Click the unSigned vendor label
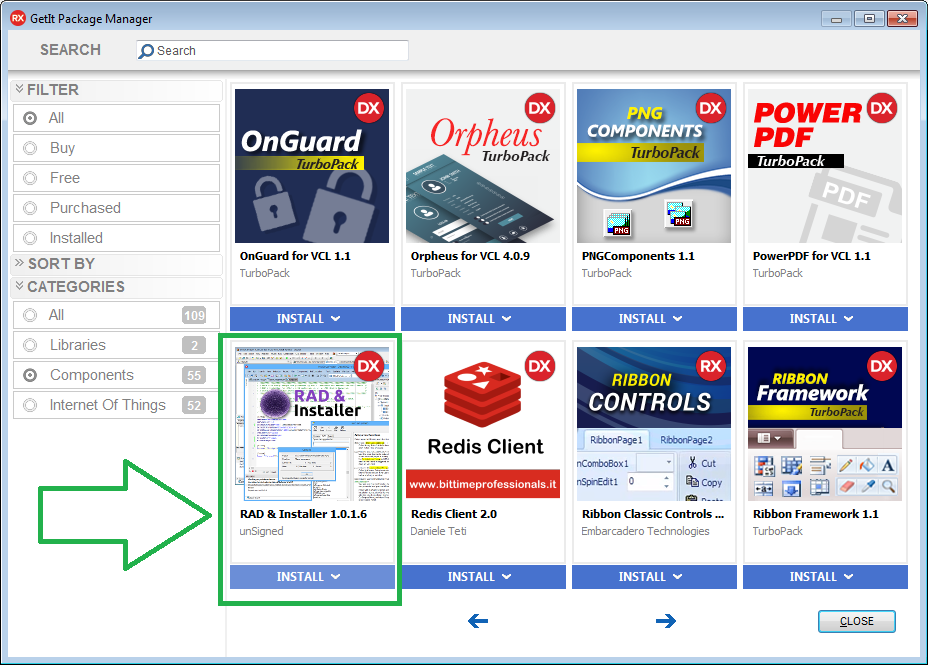The height and width of the screenshot is (665, 928). pos(261,531)
